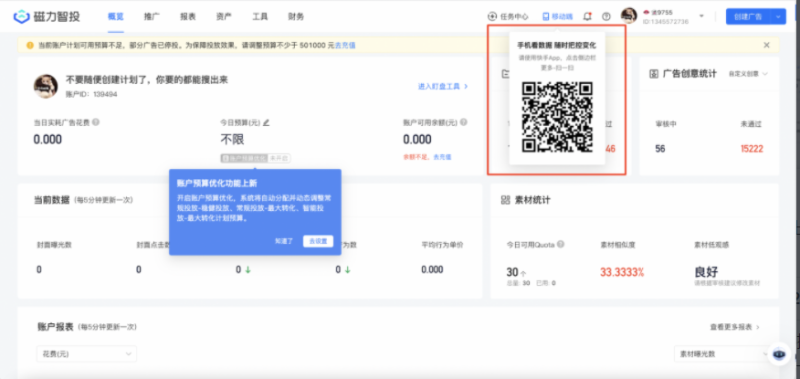Click the user avatar in header
The image size is (800, 379).
pos(629,16)
